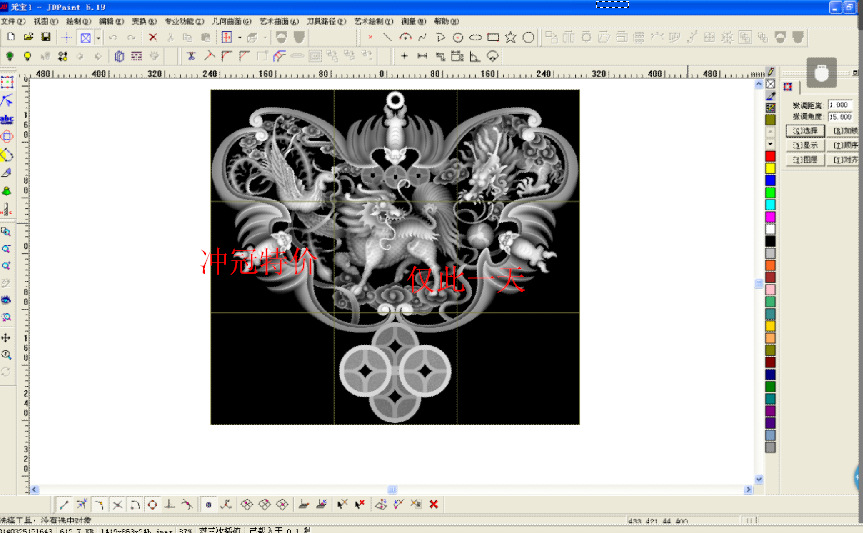This screenshot has height=533, width=863.
Task: Pick the magenta color swatch
Action: [x=771, y=217]
